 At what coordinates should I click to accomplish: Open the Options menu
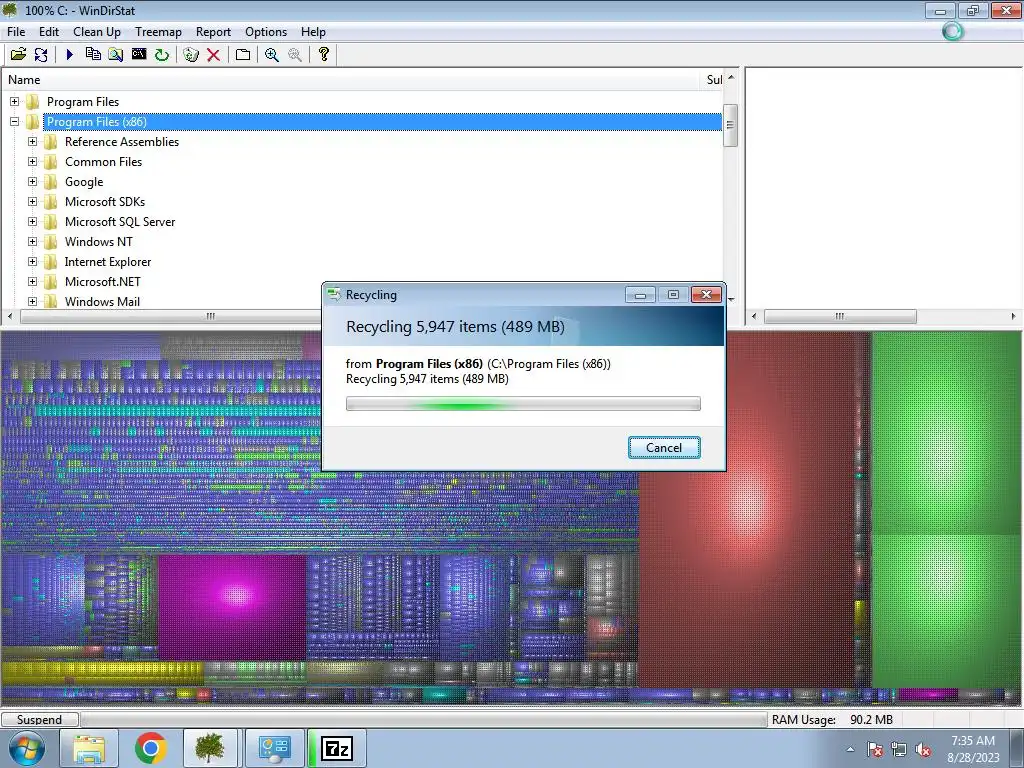(266, 31)
